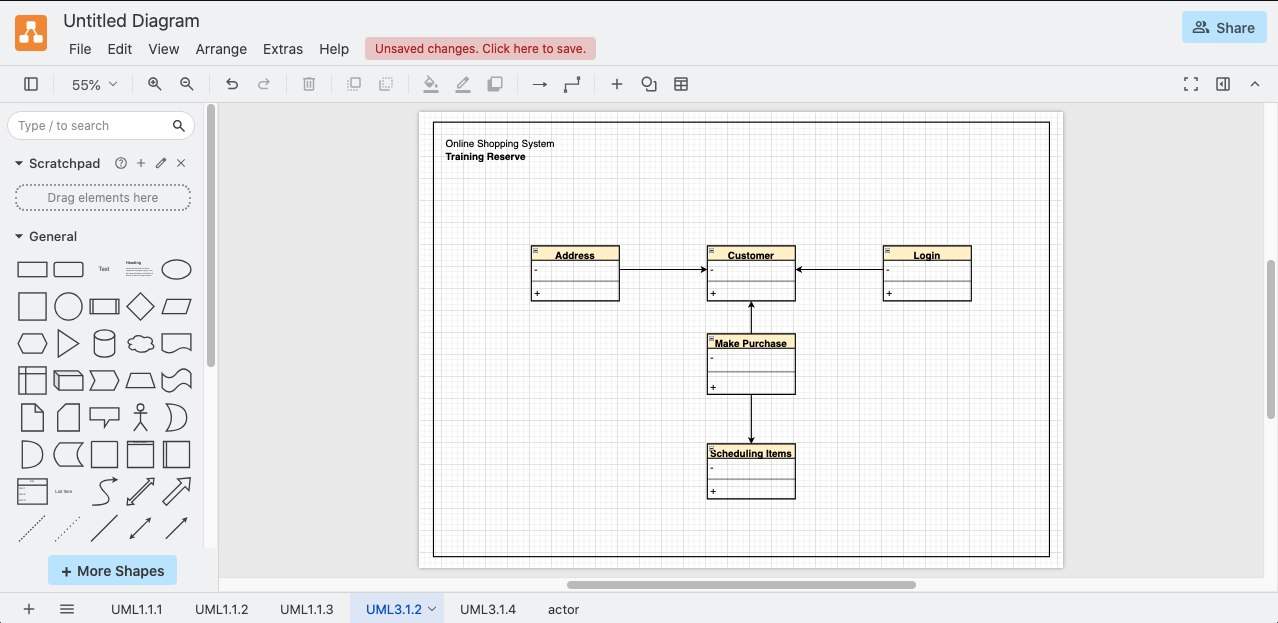Open the 55% zoom level dropdown
This screenshot has height=623, width=1278.
coord(95,85)
